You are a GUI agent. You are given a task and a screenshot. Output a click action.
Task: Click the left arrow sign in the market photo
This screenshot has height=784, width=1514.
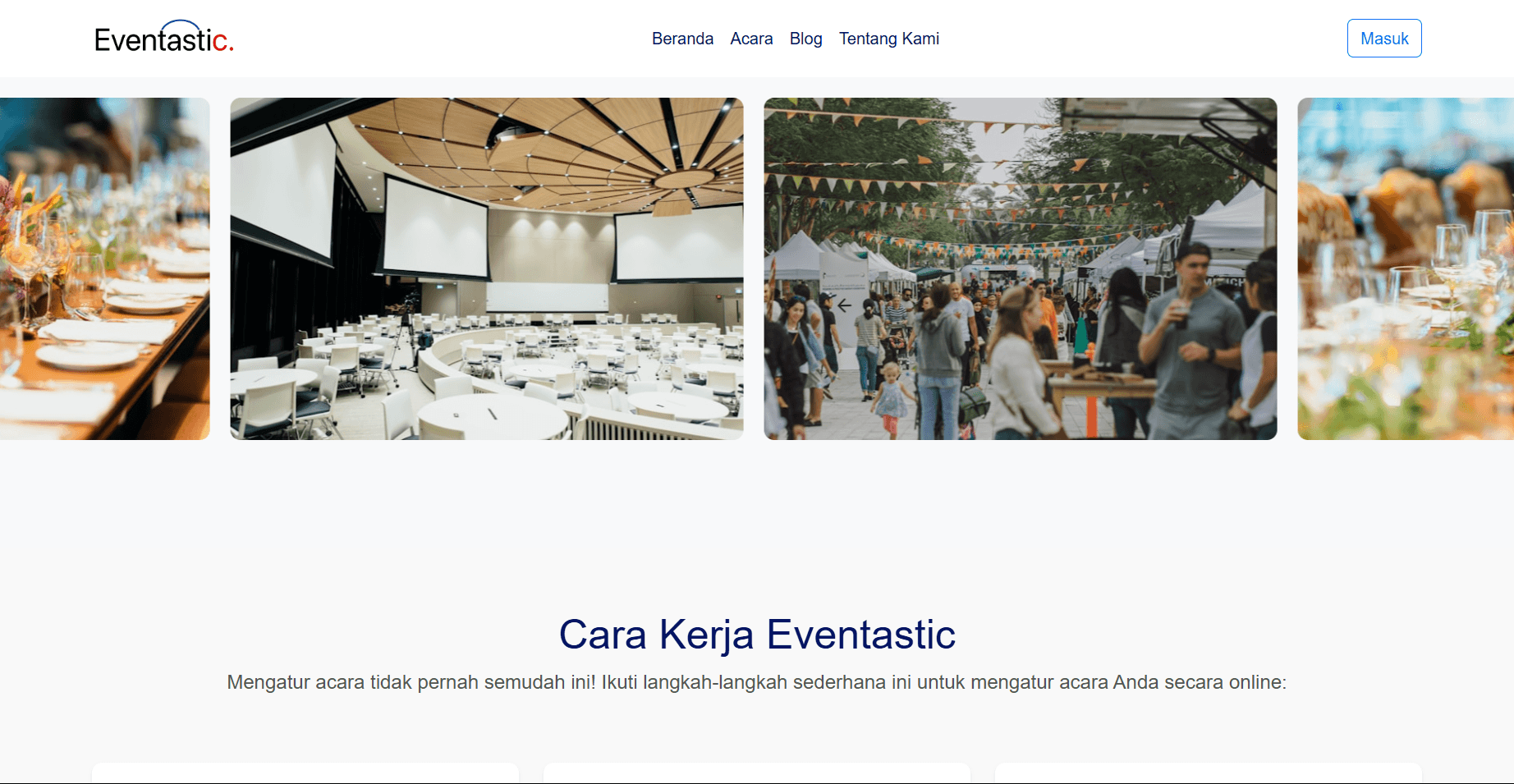click(x=844, y=305)
